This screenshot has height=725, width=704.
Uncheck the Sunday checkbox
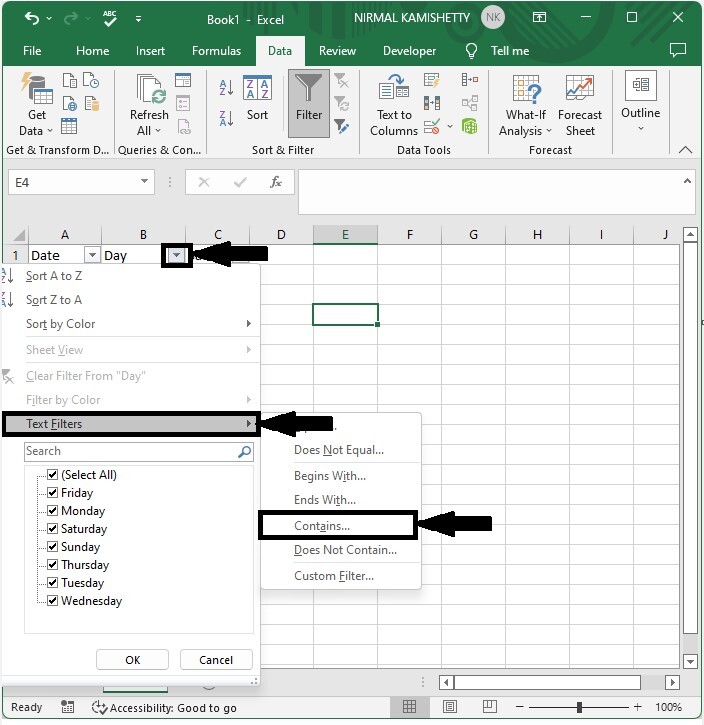tap(53, 547)
